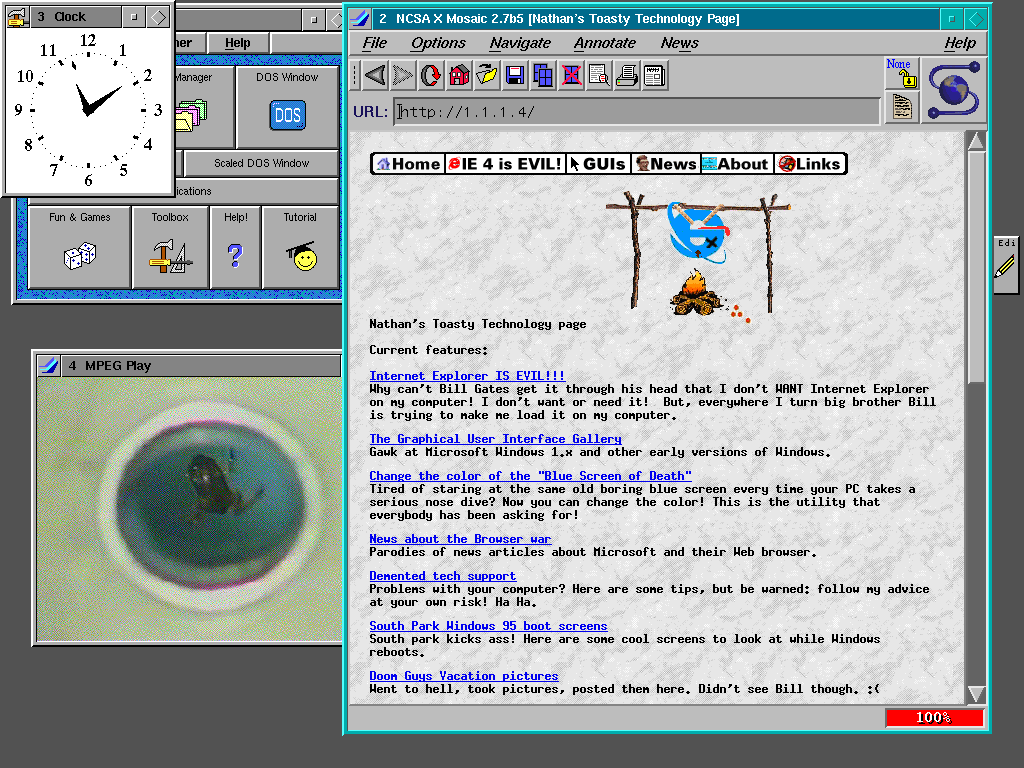Click the MPEG Play video frame
Screen dimensions: 1024x768
(189, 509)
